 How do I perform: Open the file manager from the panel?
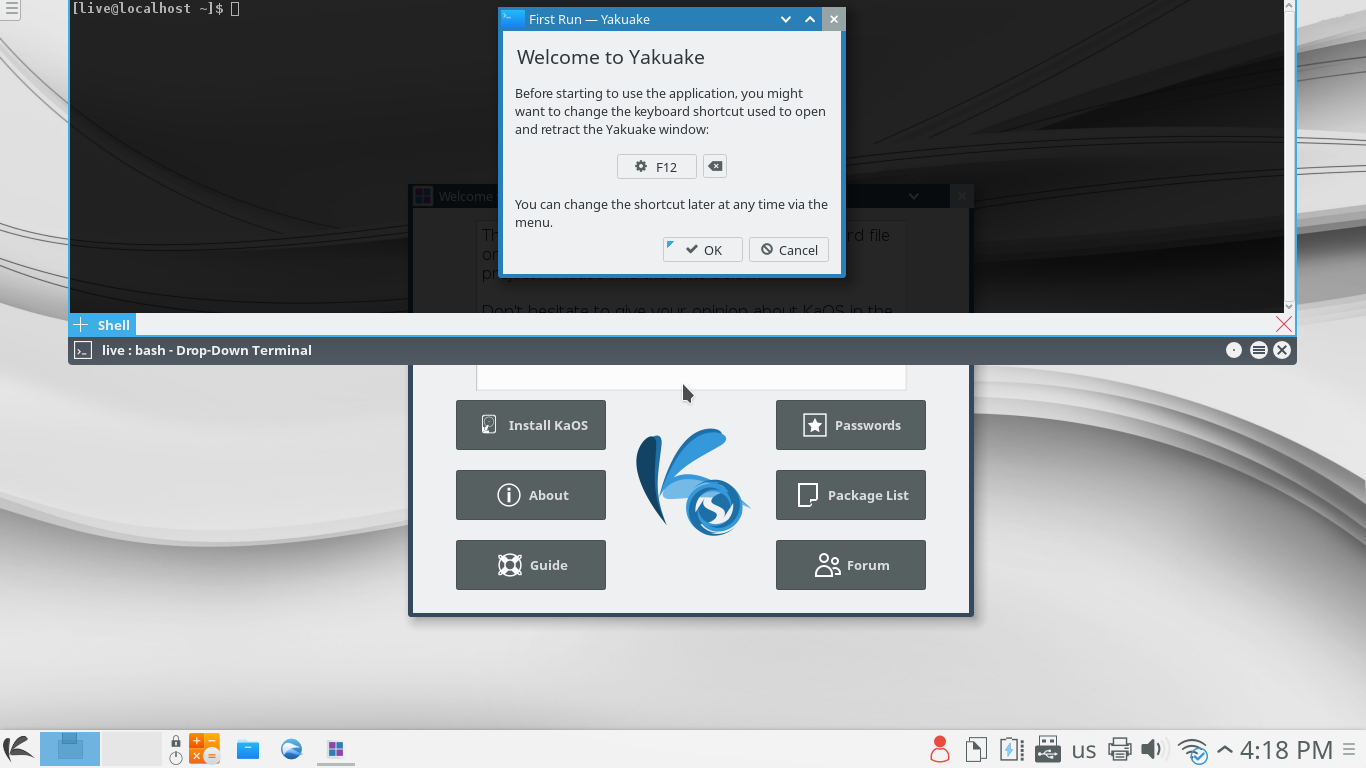pyautogui.click(x=248, y=749)
